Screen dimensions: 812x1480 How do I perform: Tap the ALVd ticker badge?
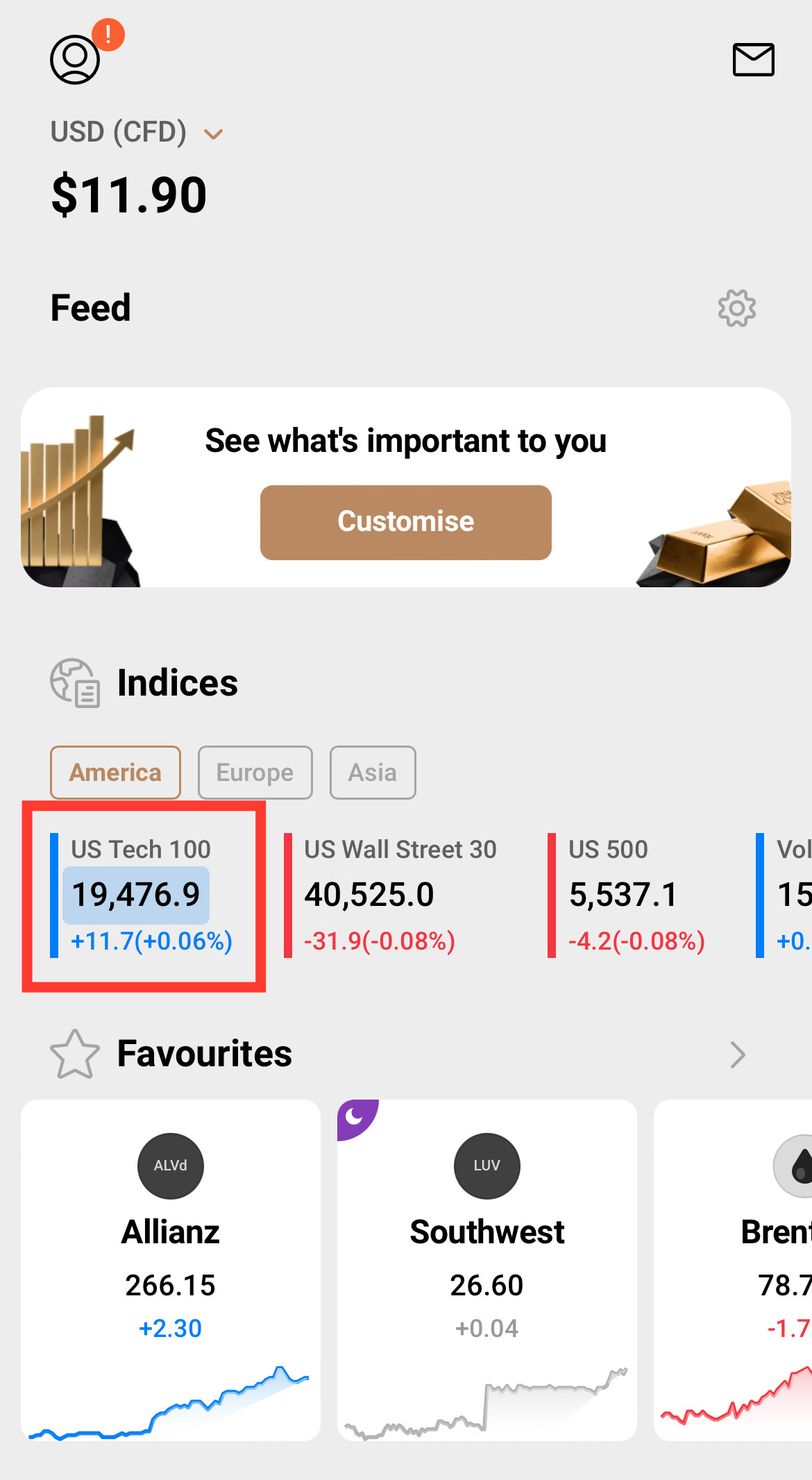click(x=171, y=1166)
